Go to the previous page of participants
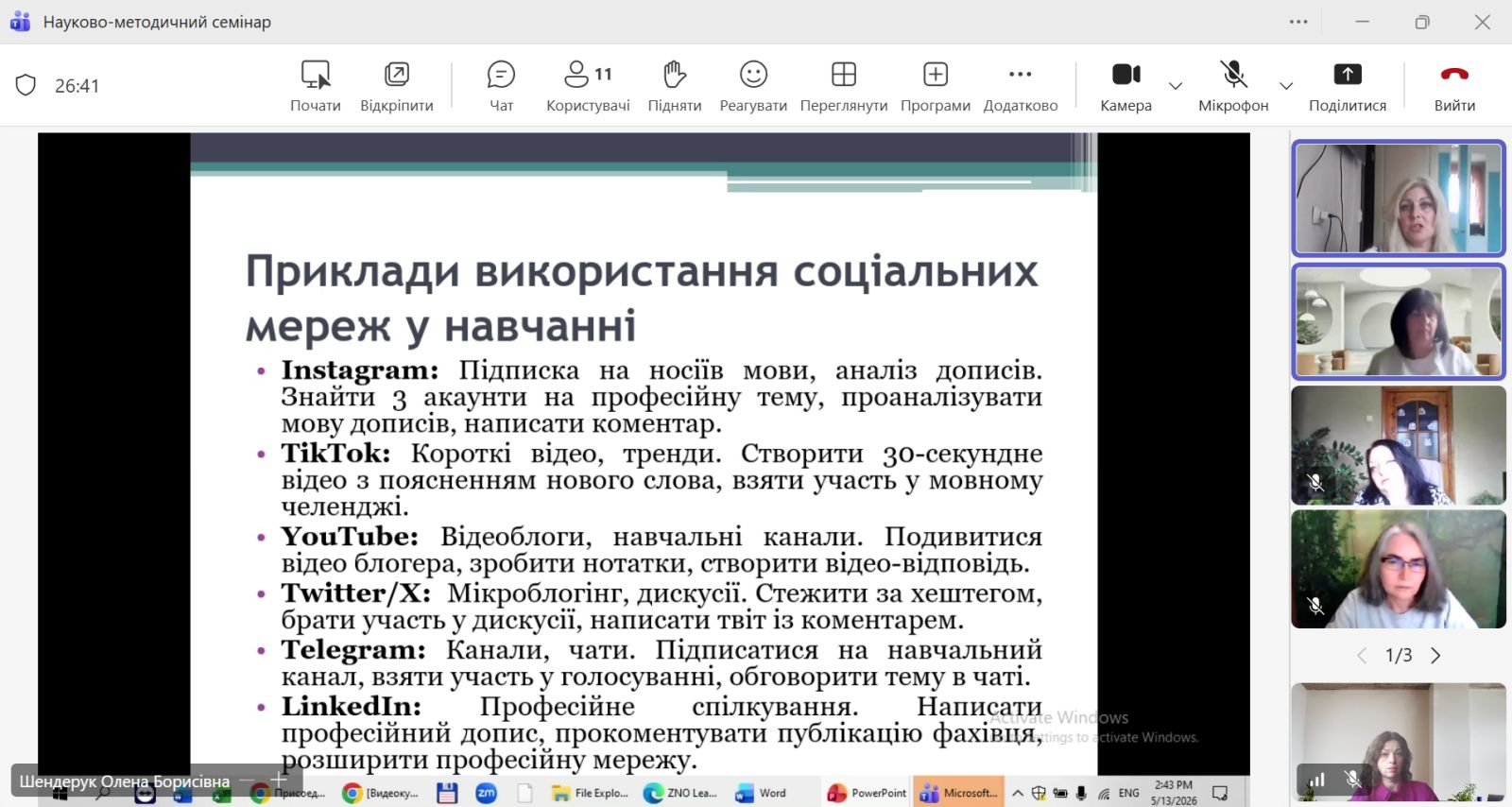 tap(1362, 656)
